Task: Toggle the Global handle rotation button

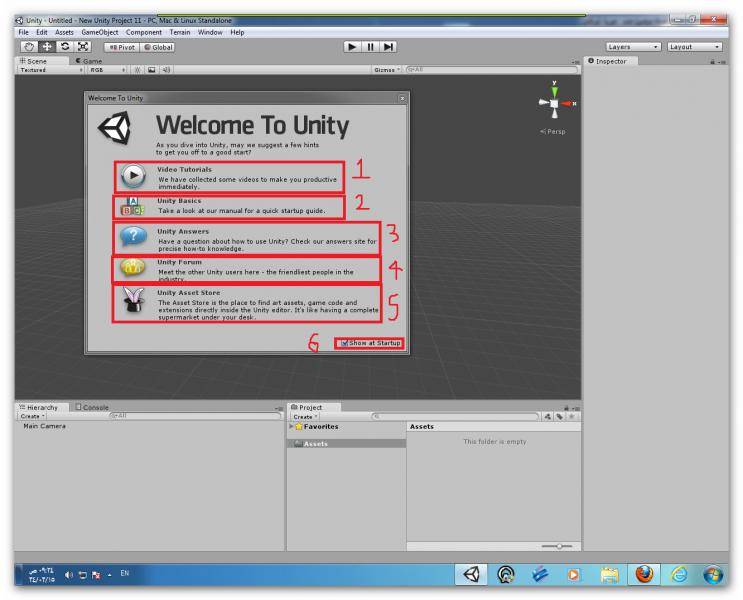Action: pyautogui.click(x=158, y=47)
